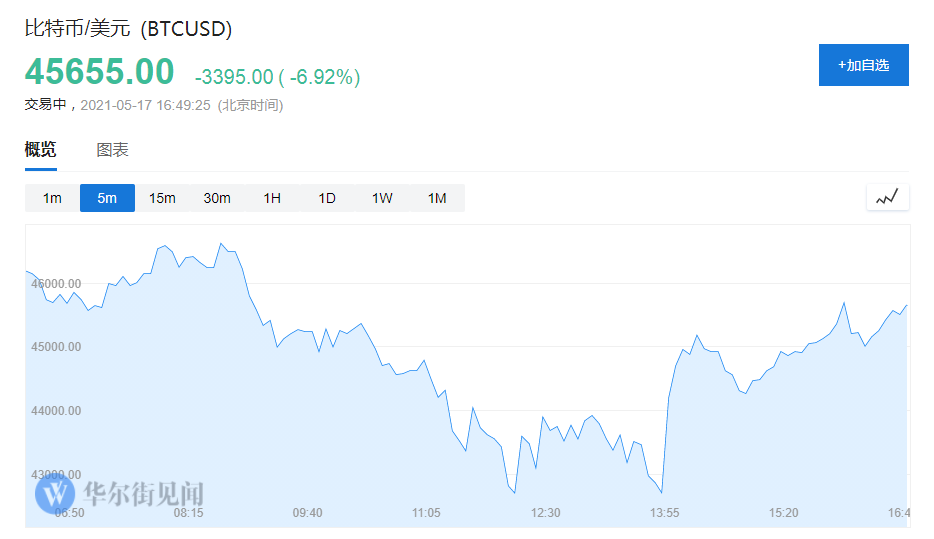
Task: Click the 09:40 time axis label
Action: 307,513
